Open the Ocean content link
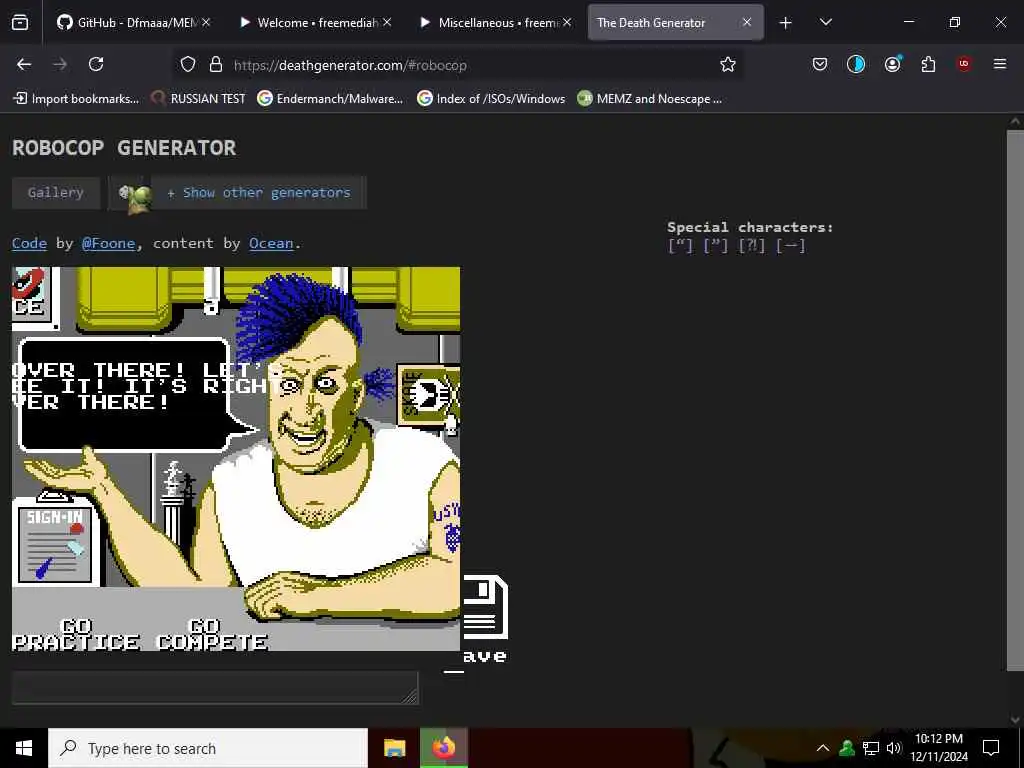 (x=271, y=244)
